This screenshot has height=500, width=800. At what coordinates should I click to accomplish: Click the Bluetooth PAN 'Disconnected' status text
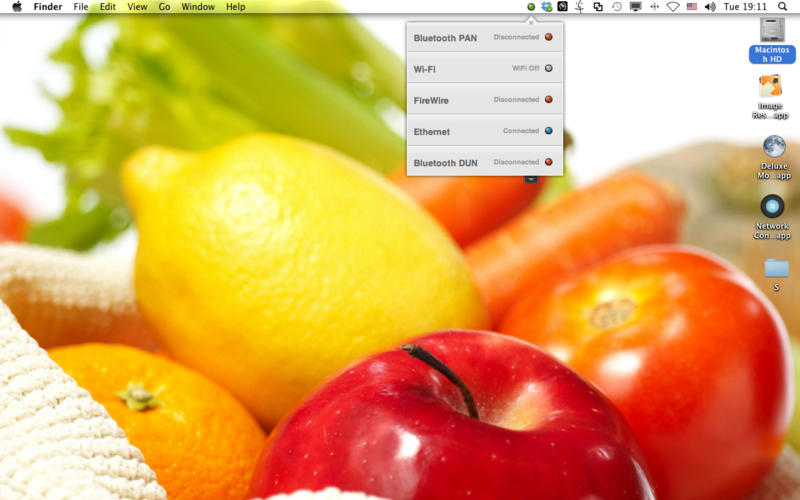(x=516, y=37)
